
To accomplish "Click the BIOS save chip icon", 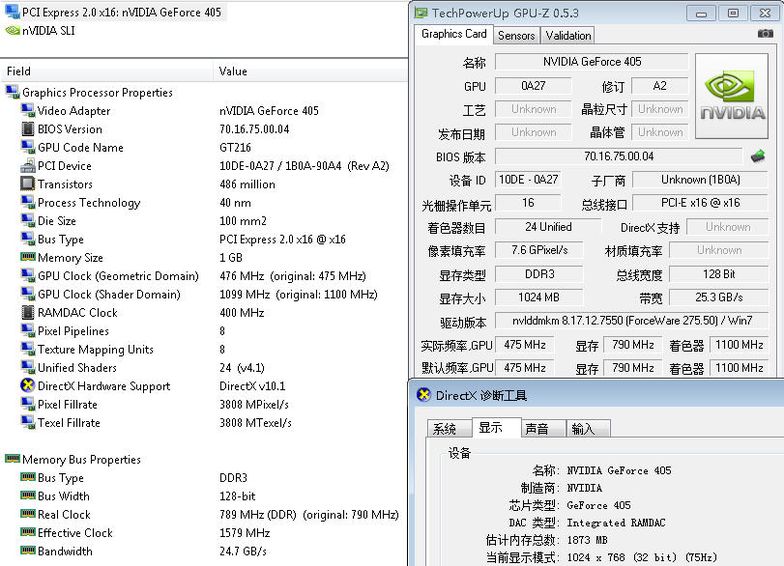I will [758, 156].
